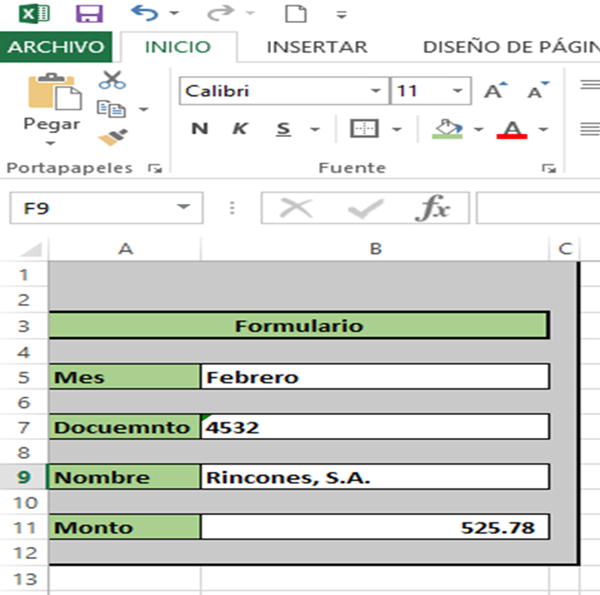Expand the Name Box dropdown arrow
Screen dimensions: 600x595
(183, 208)
